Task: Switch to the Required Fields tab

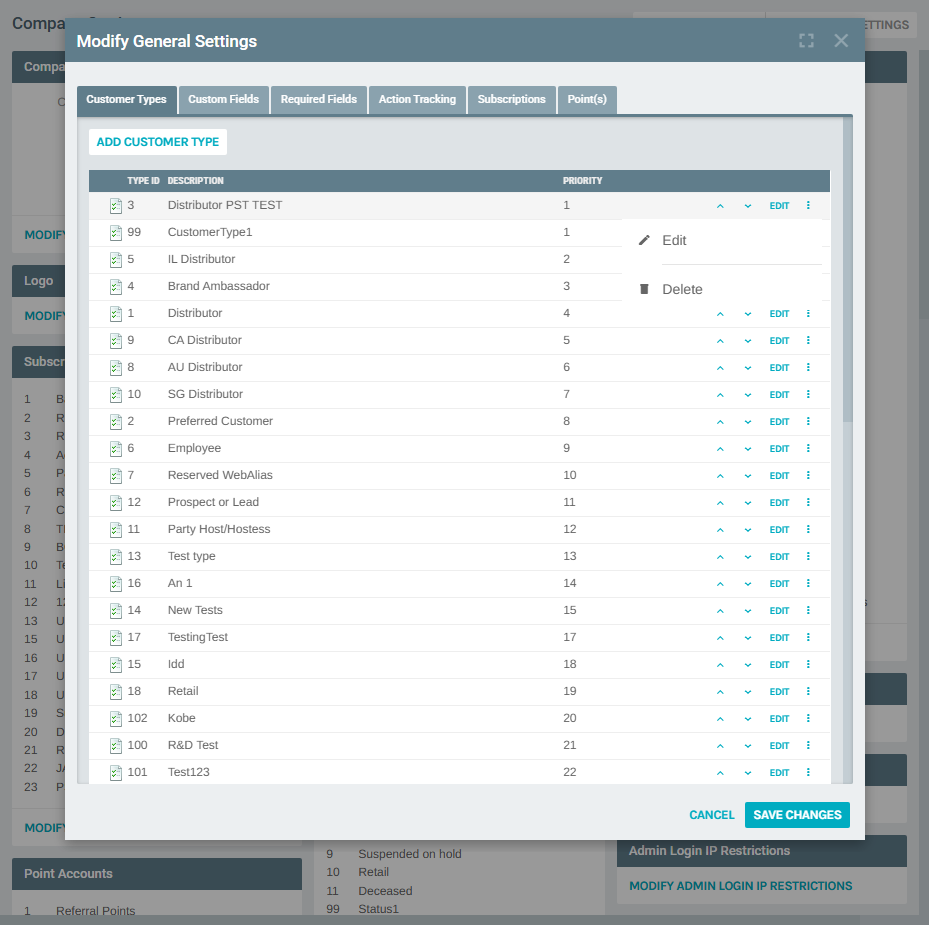Action: 319,100
